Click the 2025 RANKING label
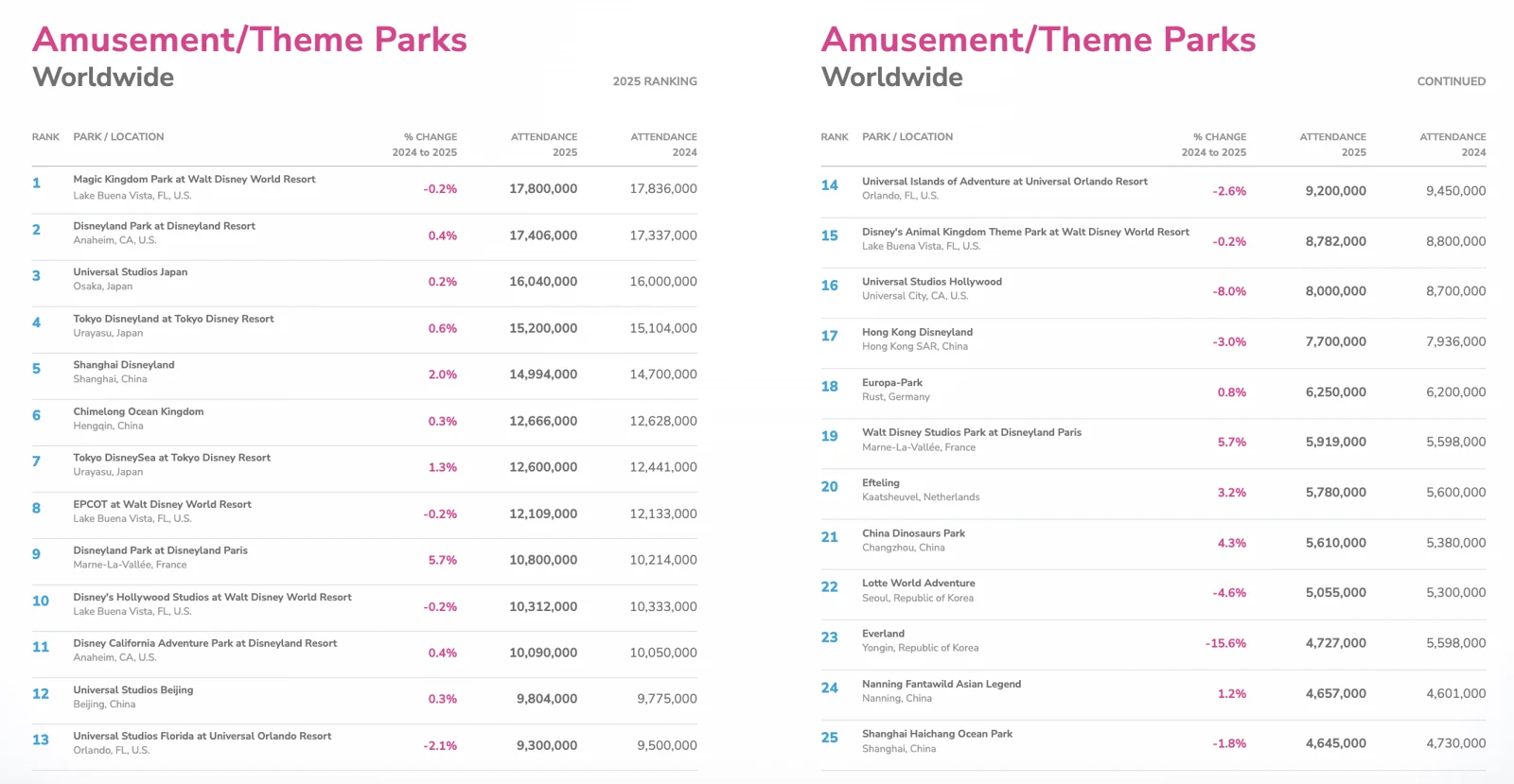This screenshot has height=784, width=1514. tap(655, 81)
